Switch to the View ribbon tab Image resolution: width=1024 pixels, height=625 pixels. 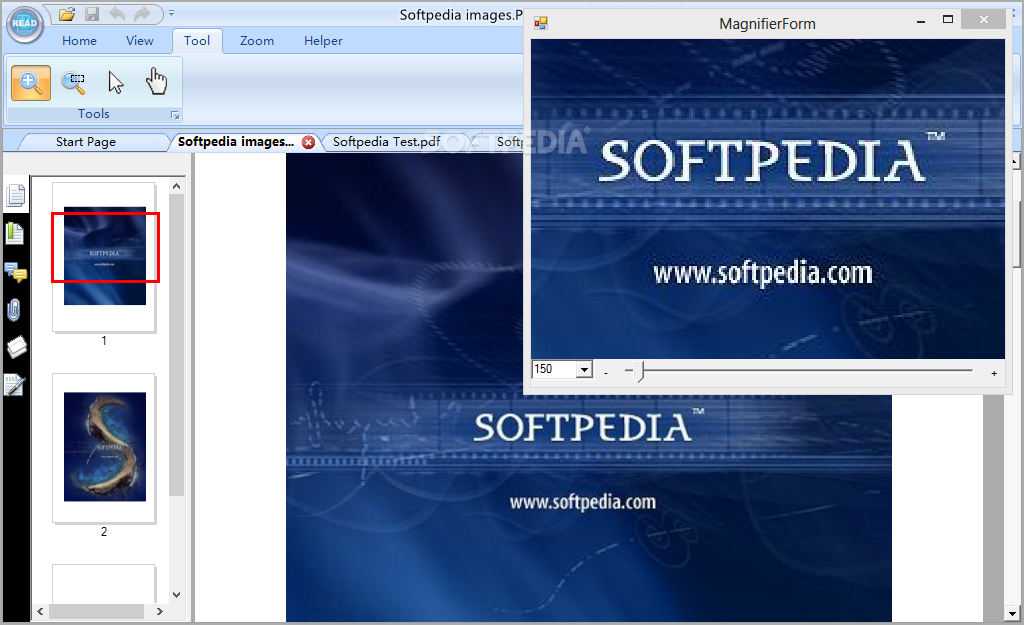pos(139,40)
